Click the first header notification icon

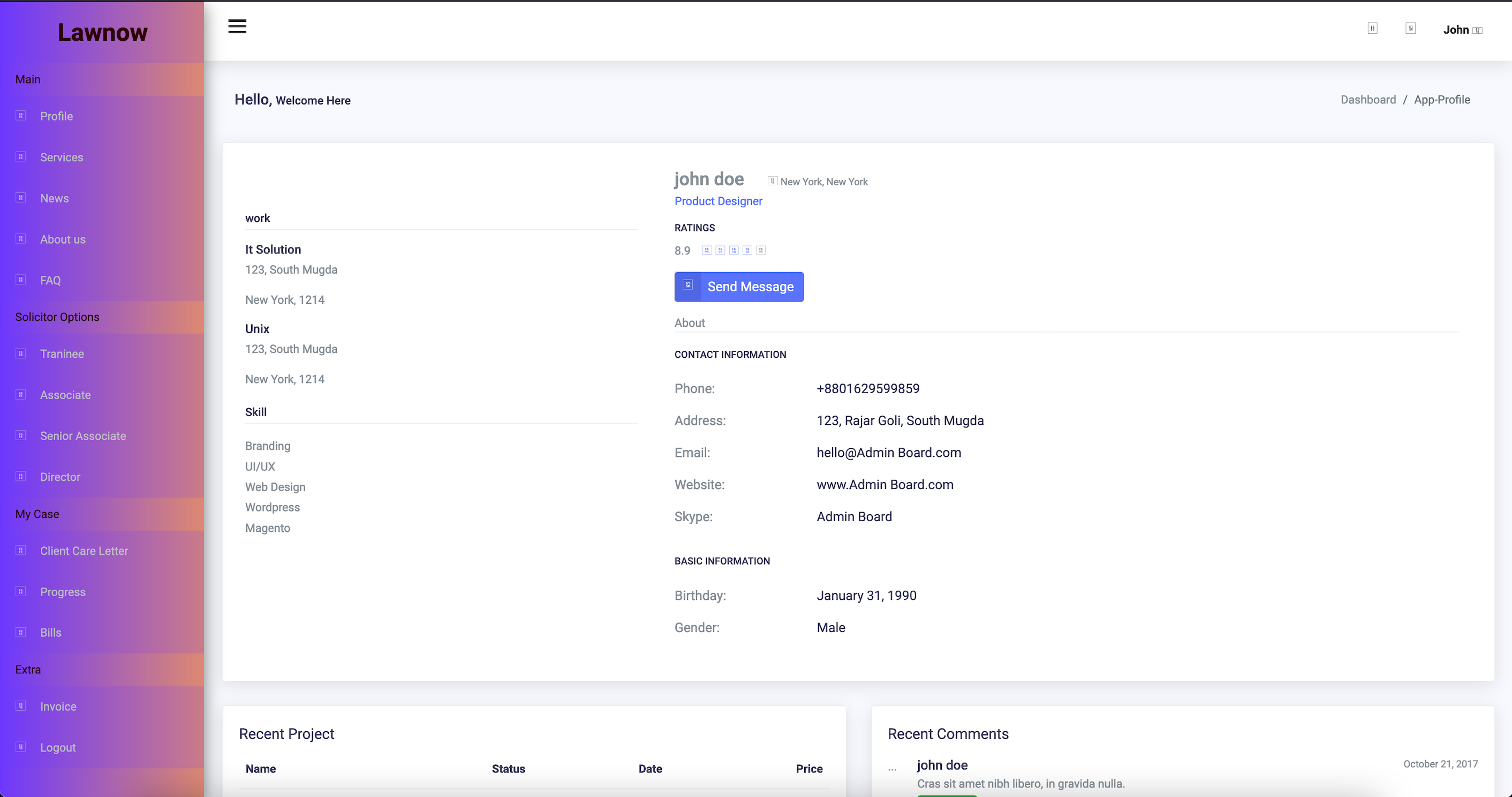click(x=1372, y=28)
